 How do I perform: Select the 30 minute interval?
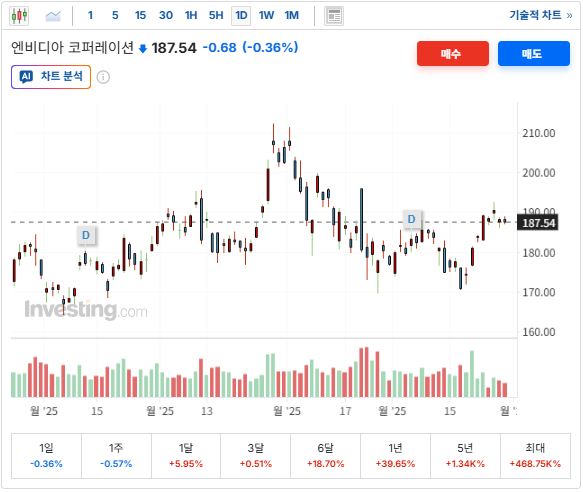coord(166,16)
